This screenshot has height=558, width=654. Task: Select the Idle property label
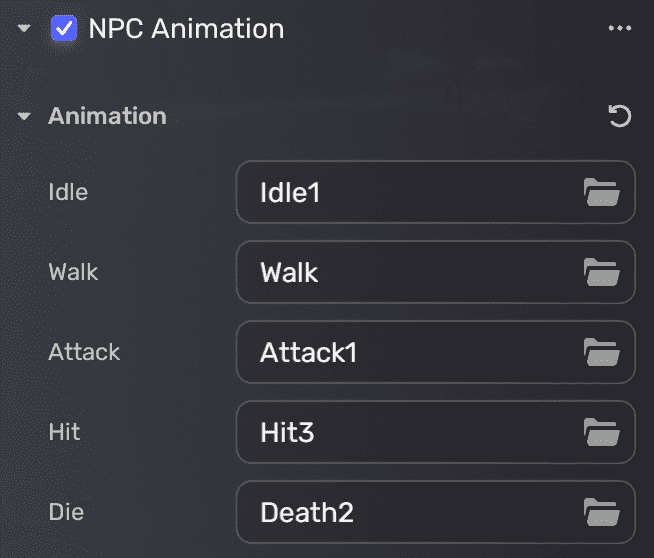[x=68, y=192]
